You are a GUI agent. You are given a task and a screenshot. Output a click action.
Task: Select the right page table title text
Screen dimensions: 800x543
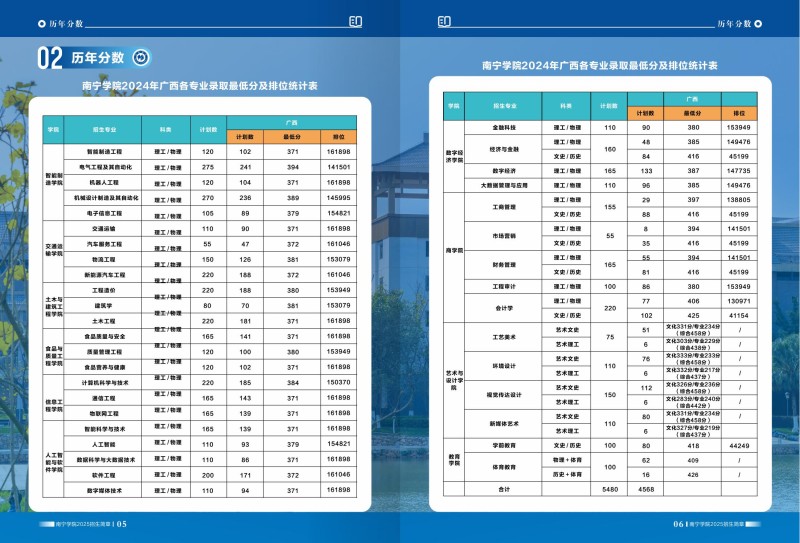point(599,65)
